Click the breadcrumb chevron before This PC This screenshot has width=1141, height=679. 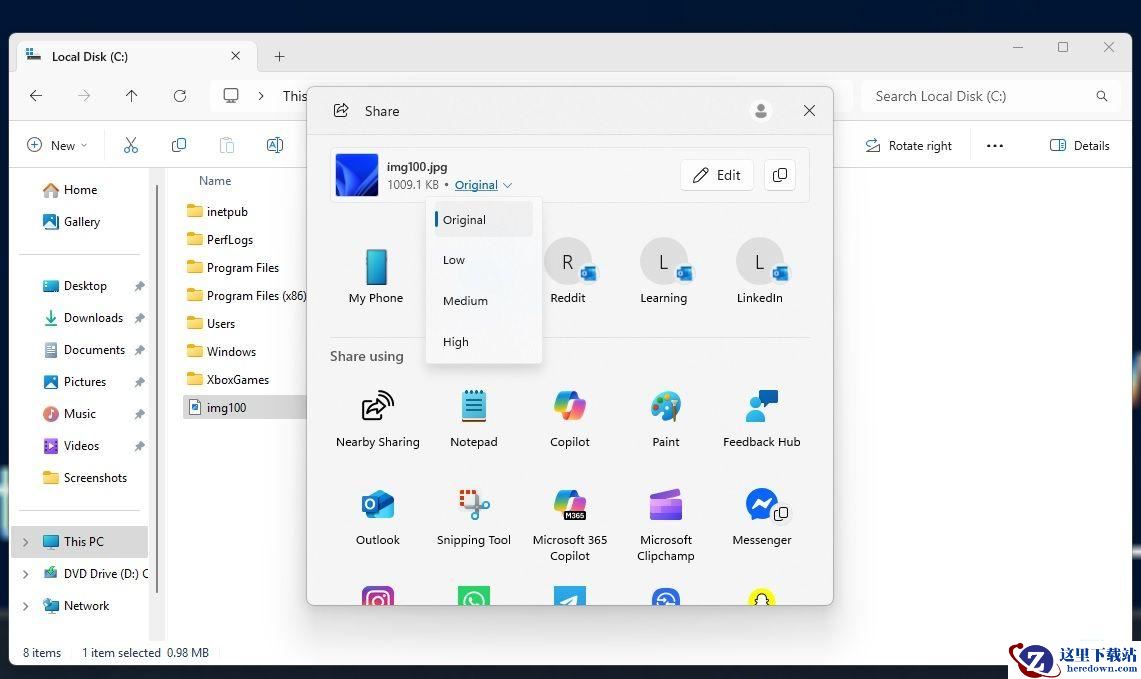click(261, 96)
